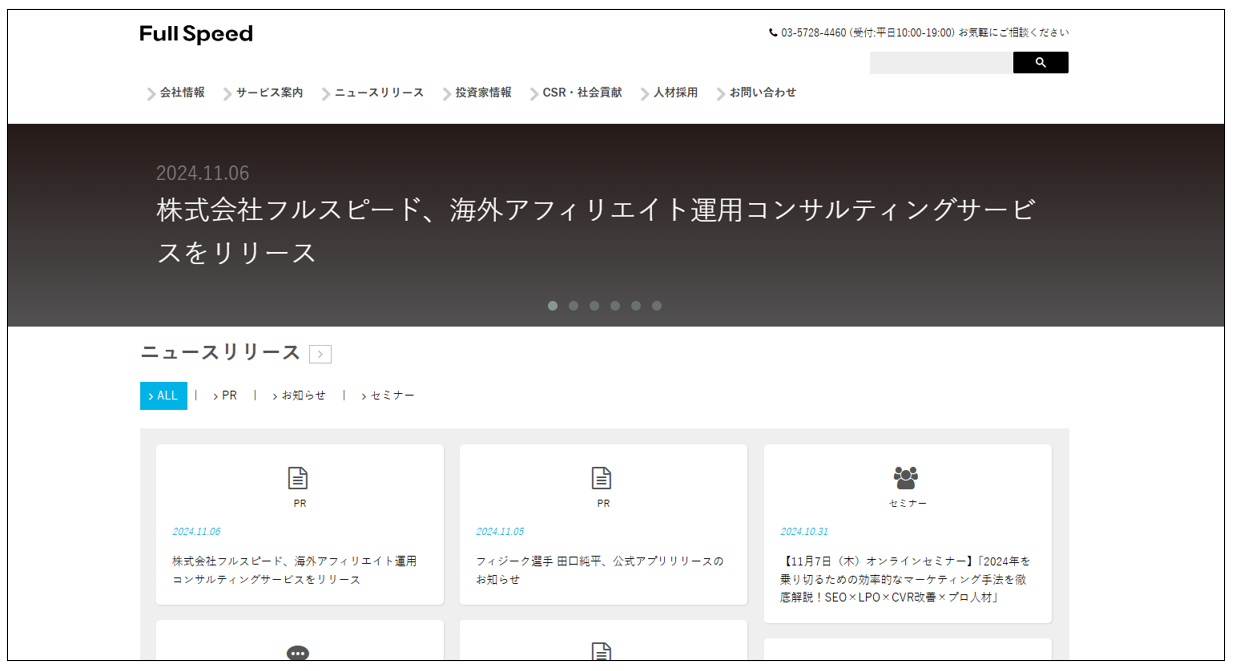
Task: Select the third carousel dot
Action: coord(594,306)
